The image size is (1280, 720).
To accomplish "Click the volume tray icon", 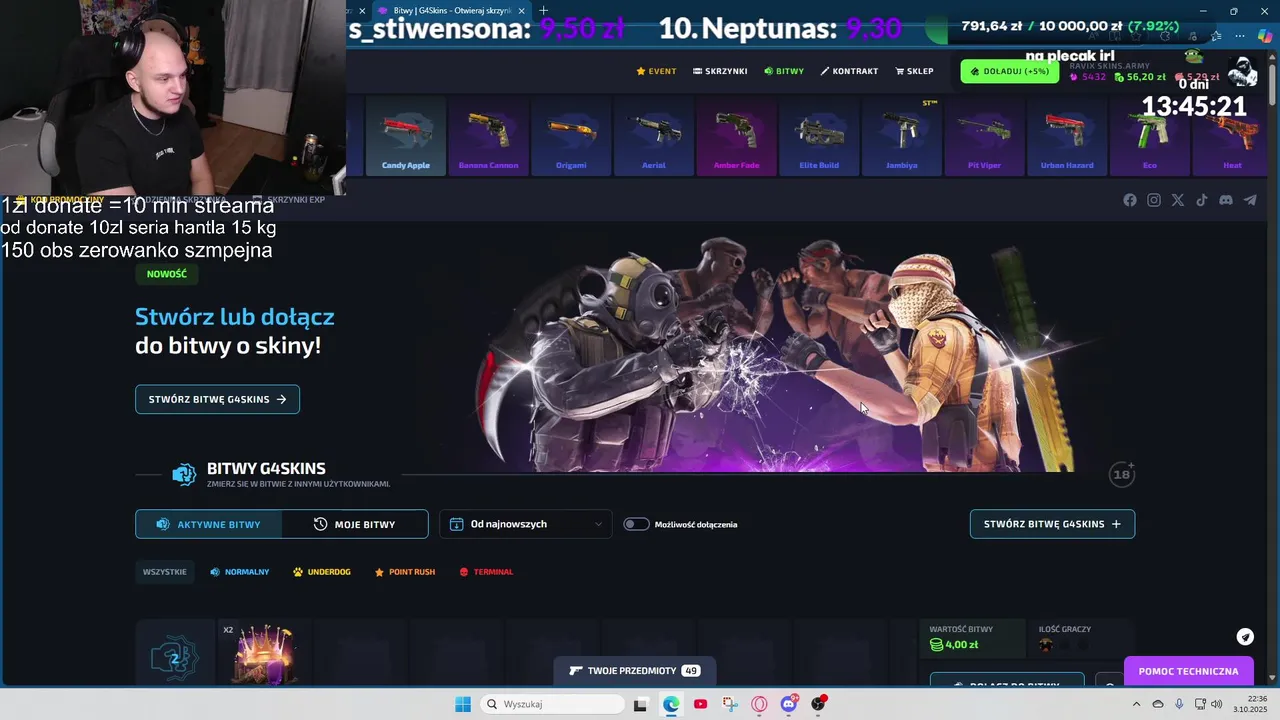I will point(1217,704).
